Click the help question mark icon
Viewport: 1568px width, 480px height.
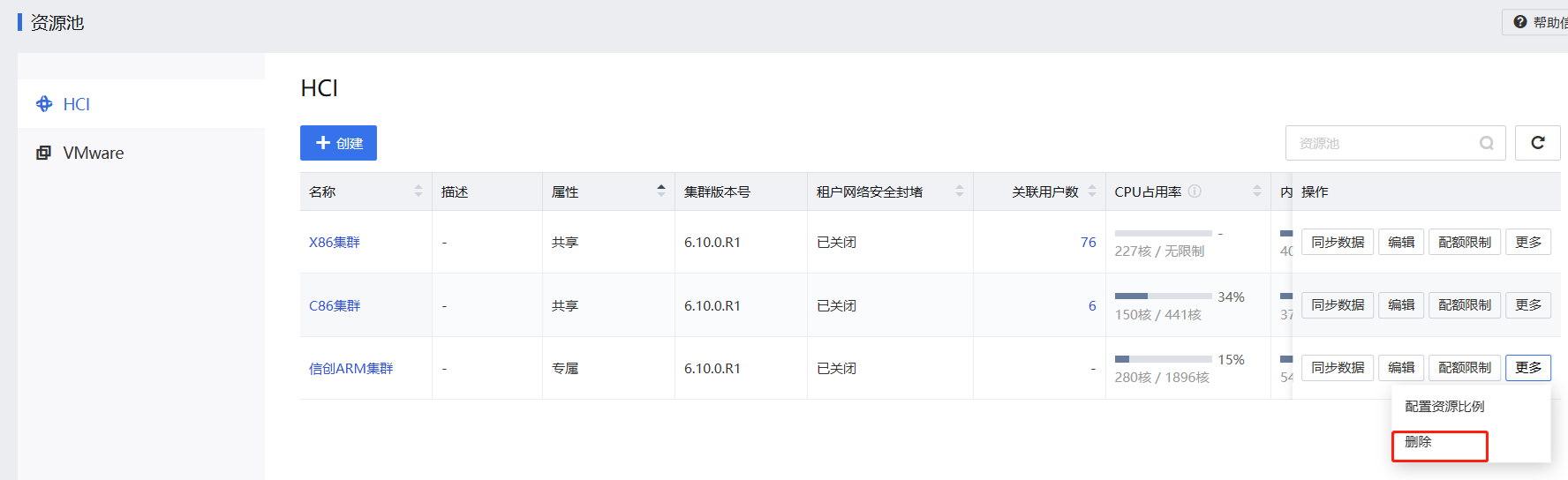[1520, 22]
